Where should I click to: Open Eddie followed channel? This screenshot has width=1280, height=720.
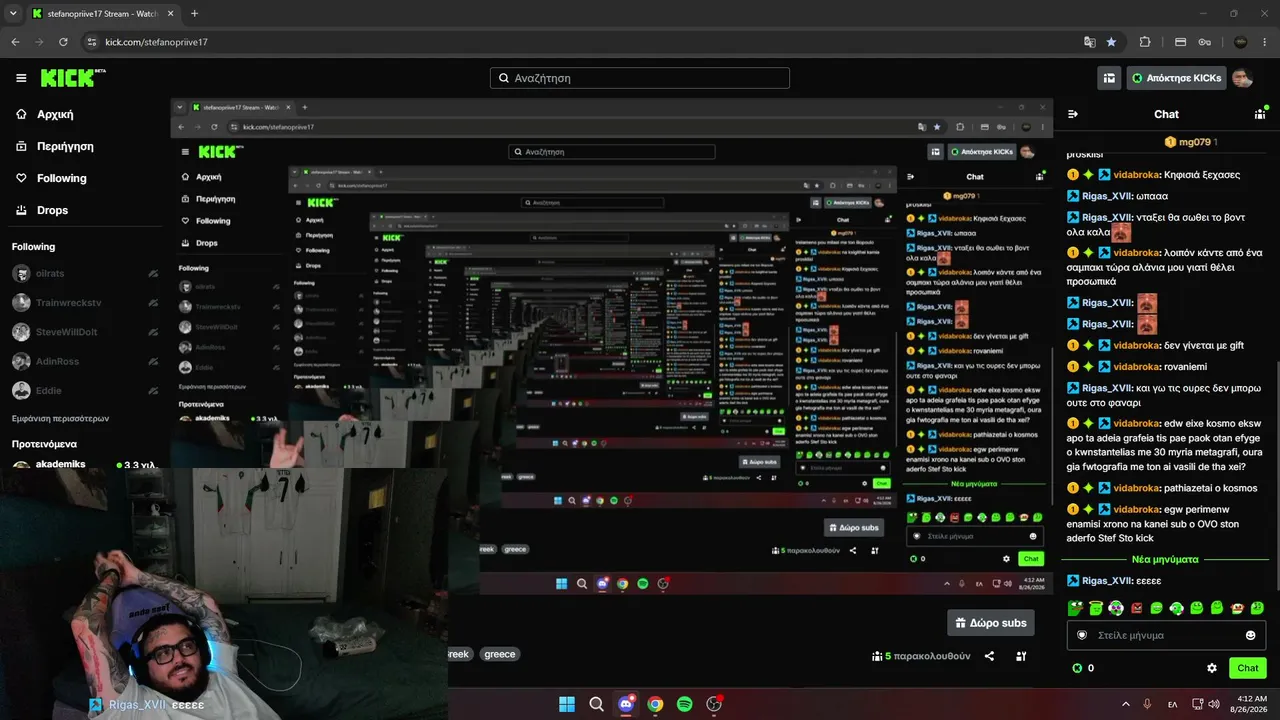(x=85, y=390)
